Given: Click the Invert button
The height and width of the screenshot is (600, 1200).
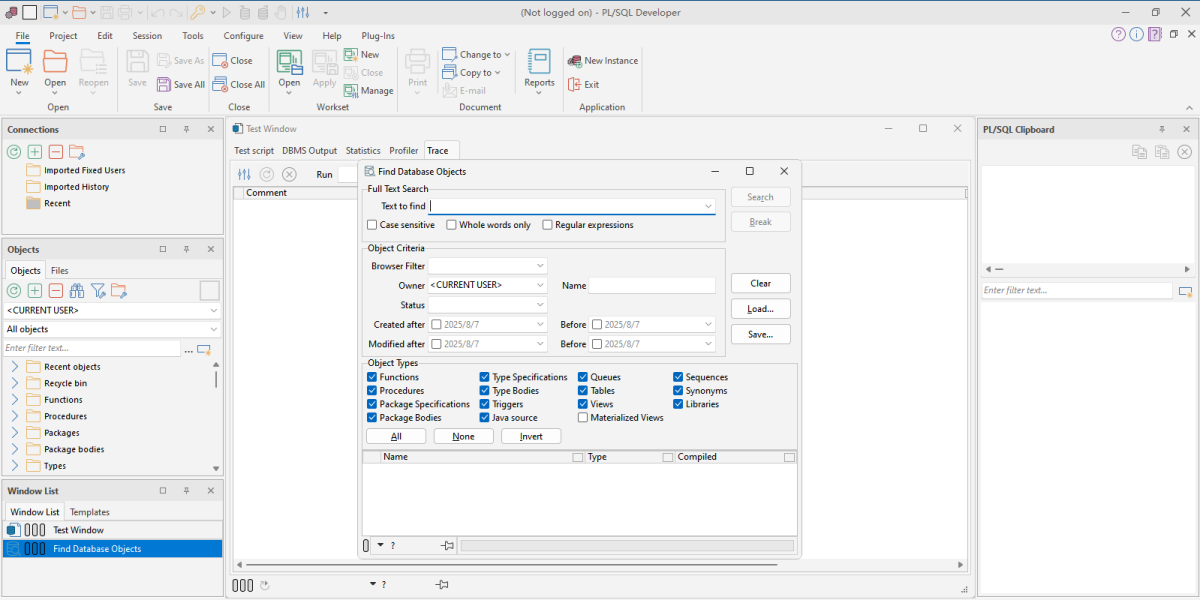Looking at the screenshot, I should pos(531,437).
